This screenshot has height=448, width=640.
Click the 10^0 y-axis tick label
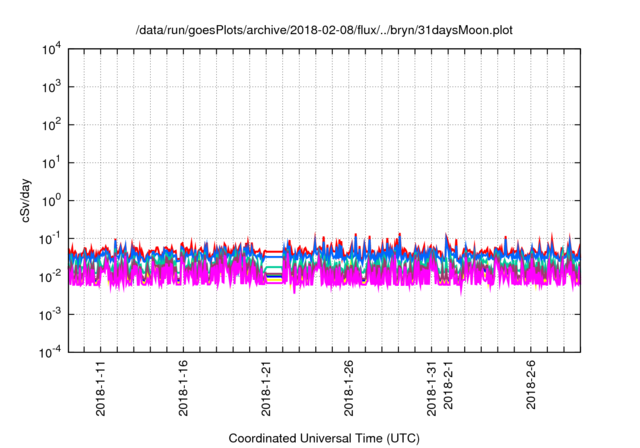coord(52,200)
